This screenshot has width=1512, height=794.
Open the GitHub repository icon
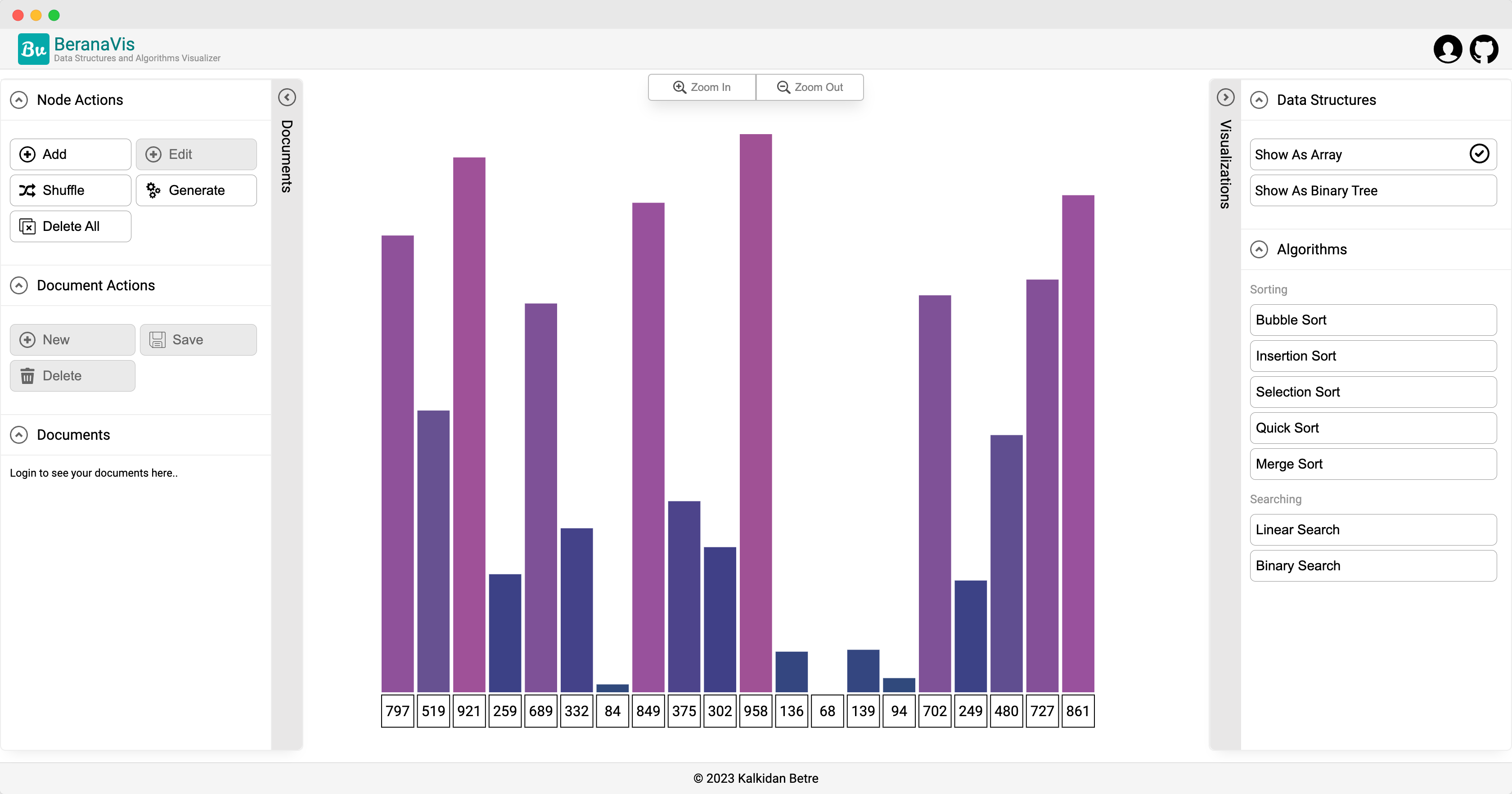coord(1484,50)
